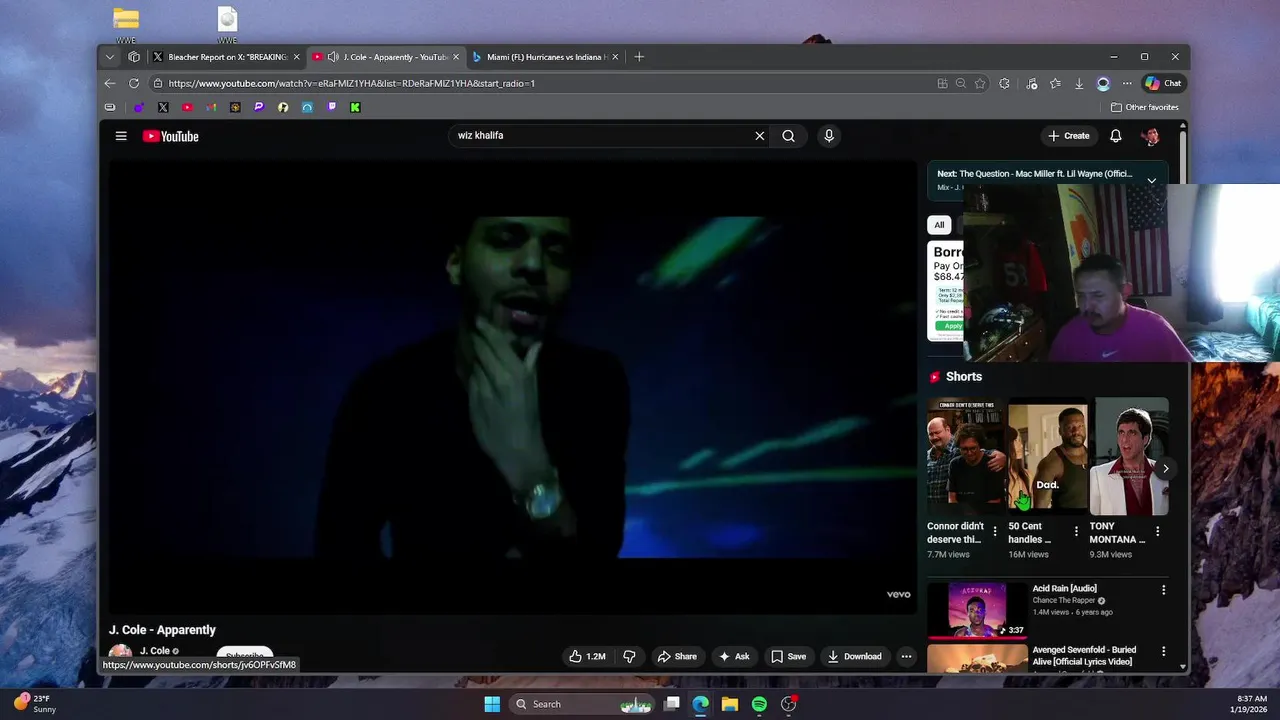Open options menu for Connor short

tap(994, 531)
